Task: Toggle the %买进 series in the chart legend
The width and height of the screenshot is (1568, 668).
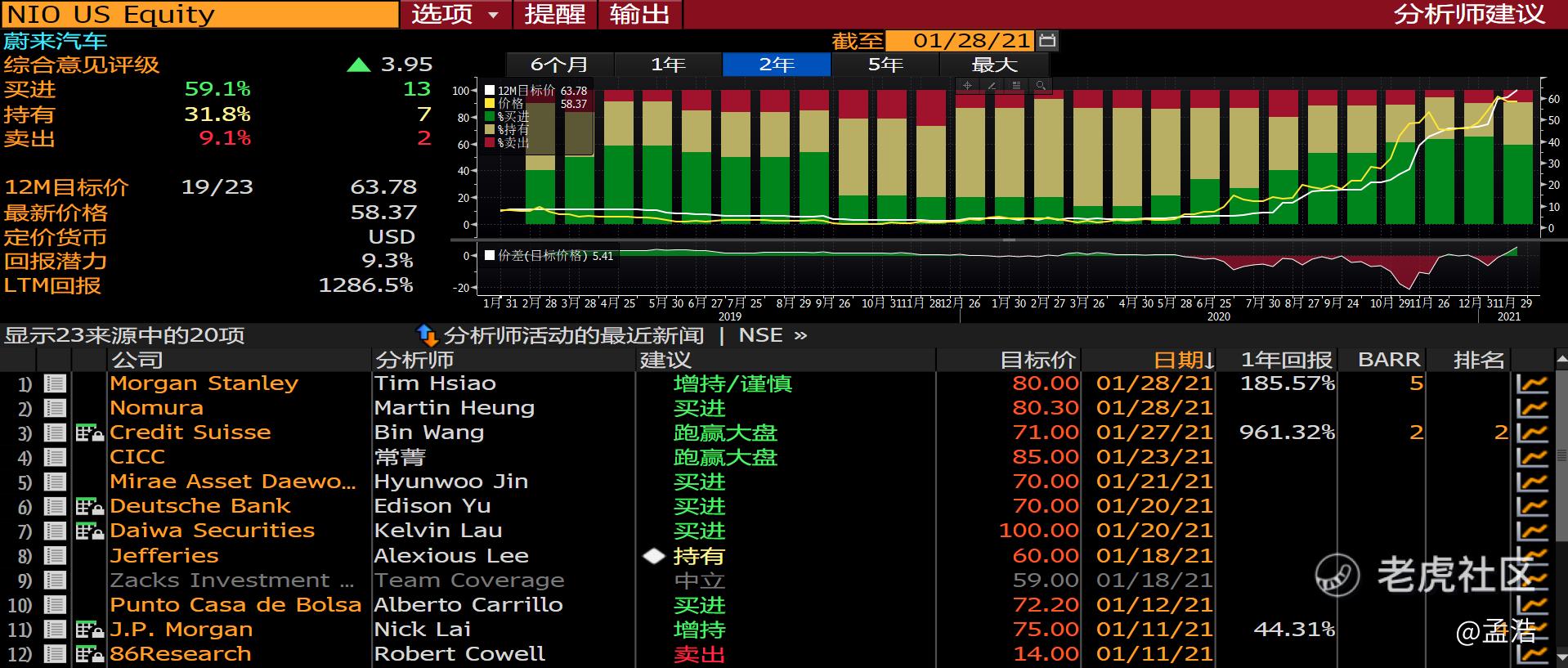Action: coord(490,117)
